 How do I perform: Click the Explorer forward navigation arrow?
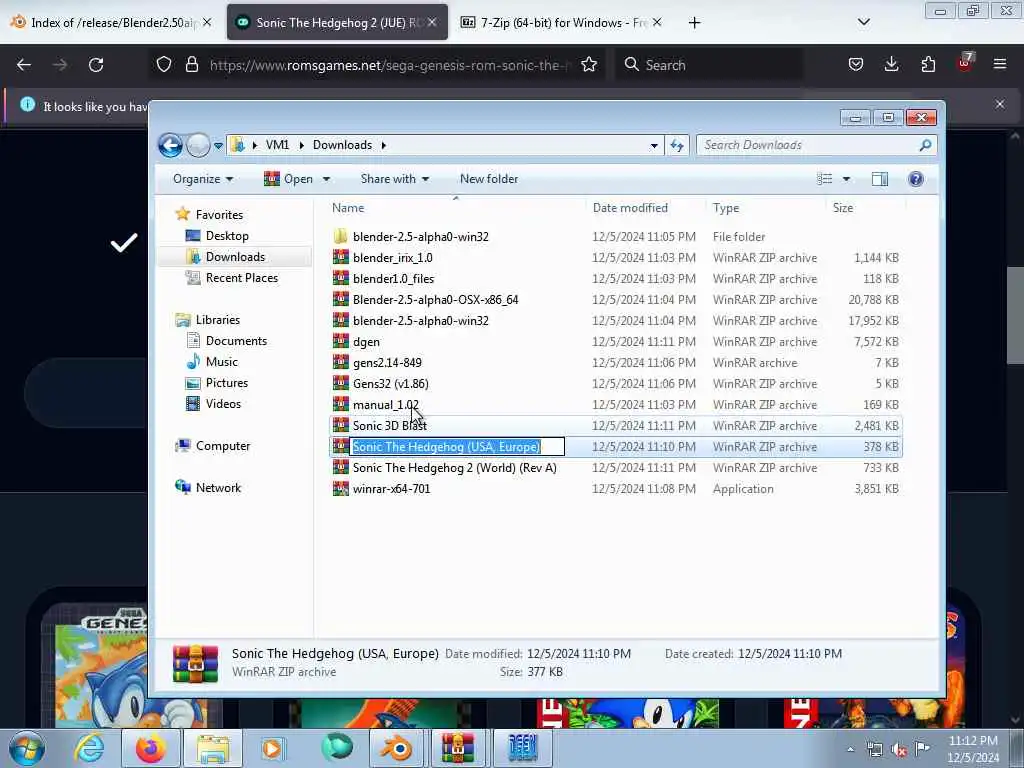[198, 145]
